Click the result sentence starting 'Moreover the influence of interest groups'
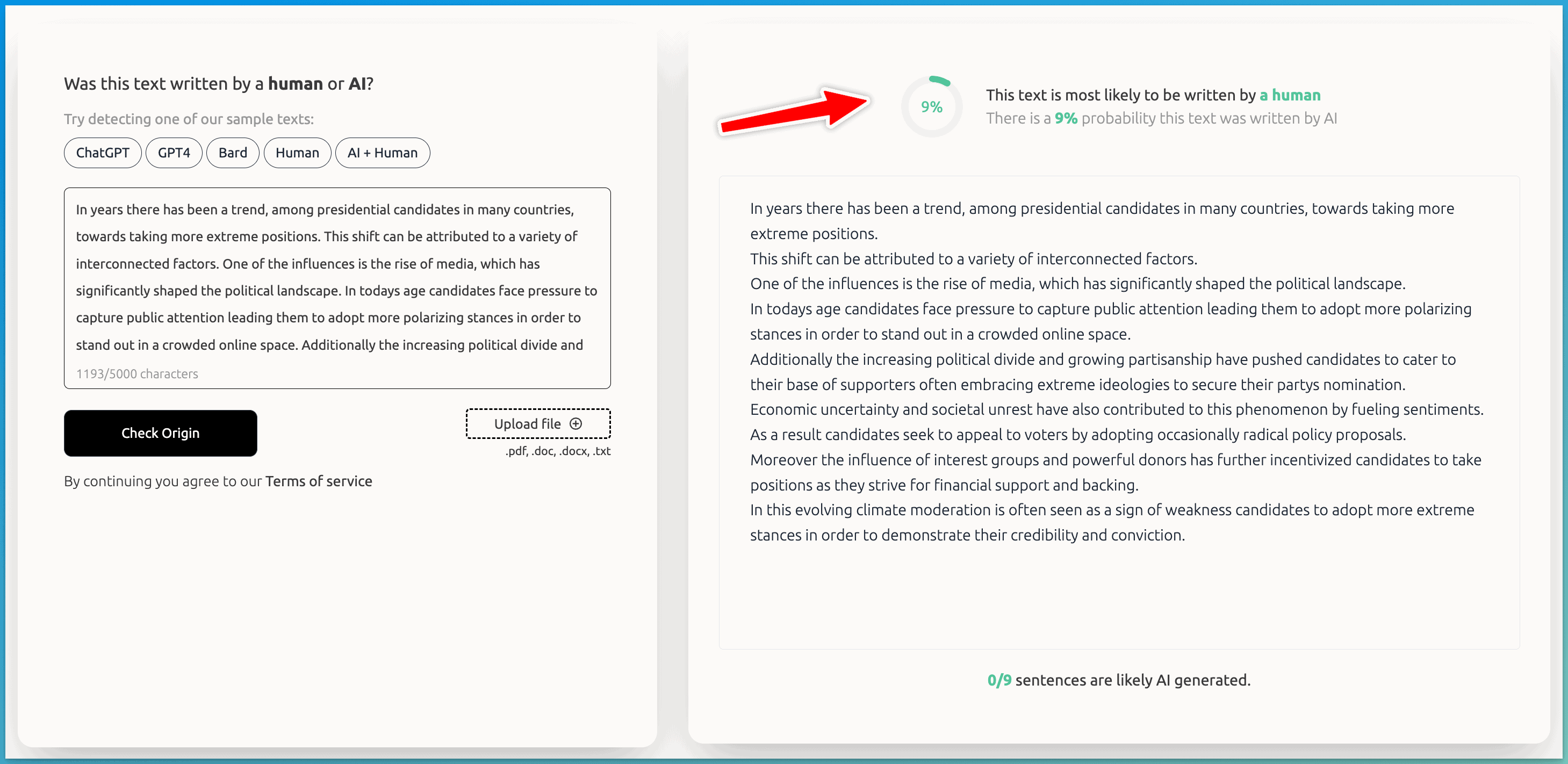Image resolution: width=1568 pixels, height=764 pixels. [x=1115, y=472]
